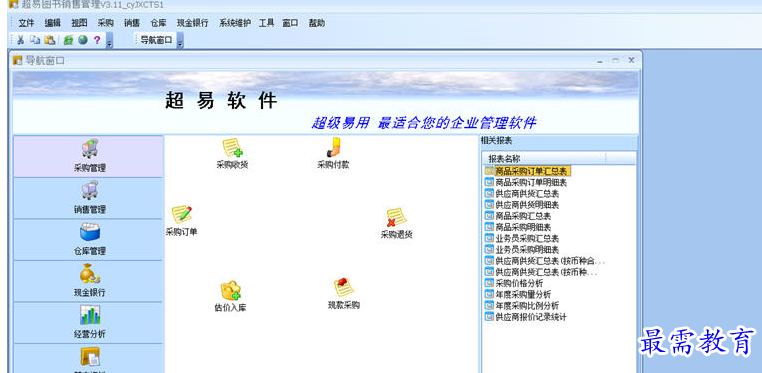Expand the first toolbar's overflow arrow
The image size is (762, 373).
pos(110,41)
